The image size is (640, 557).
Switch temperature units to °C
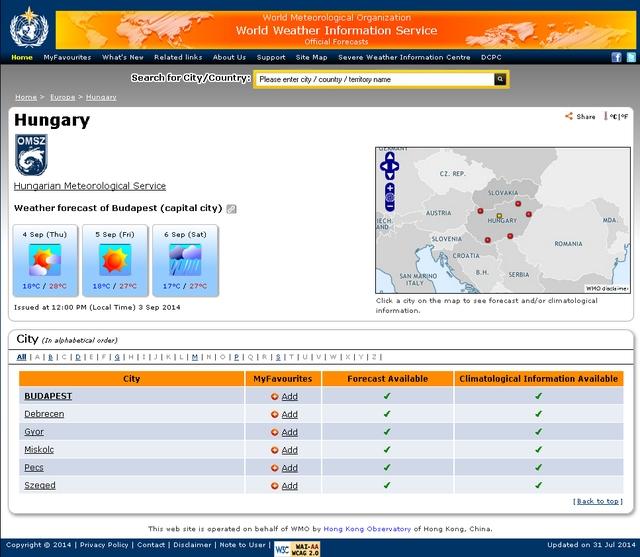click(613, 117)
